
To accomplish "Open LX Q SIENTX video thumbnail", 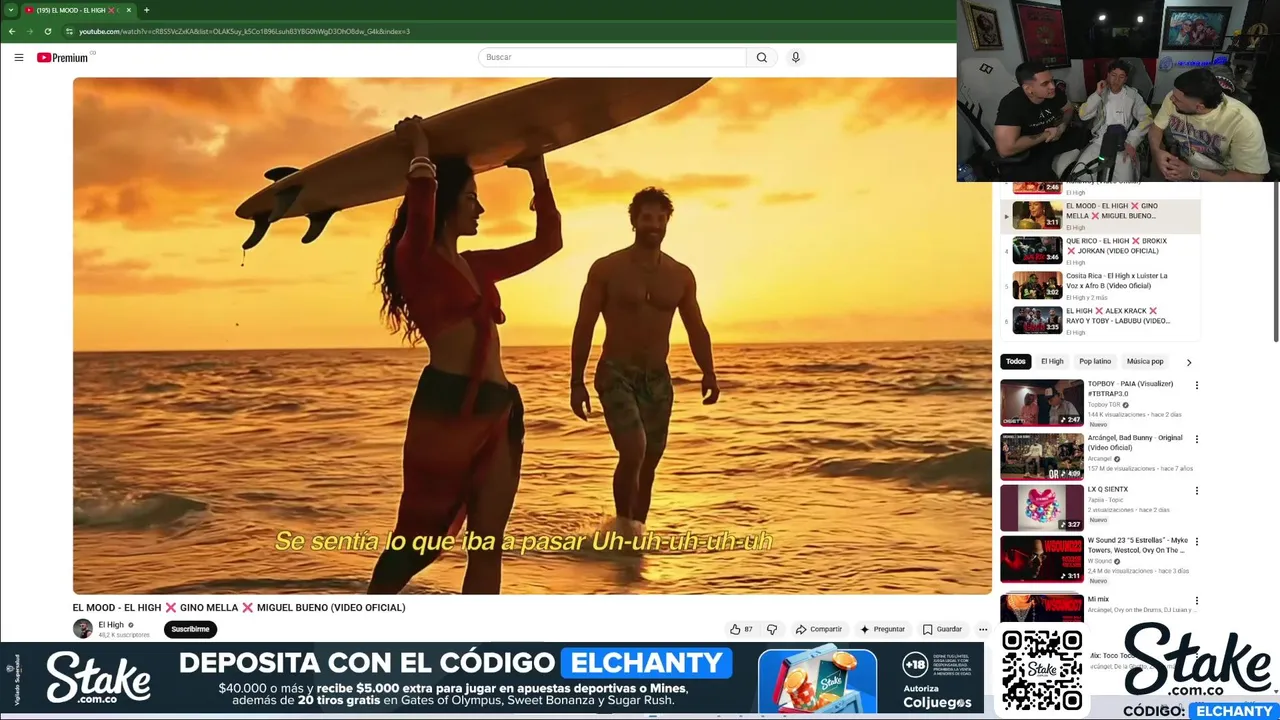I will point(1042,507).
